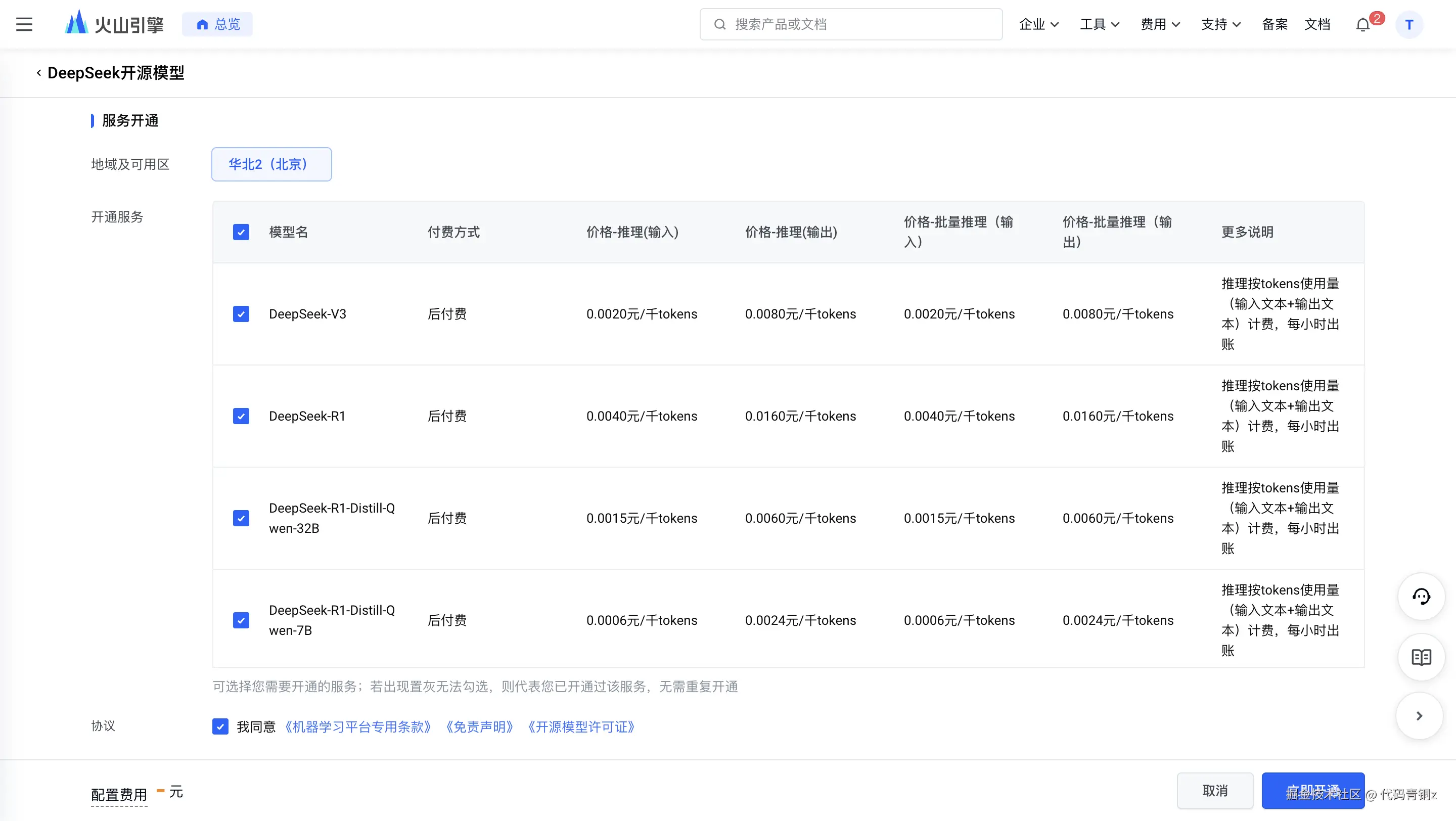Uncheck the DeepSeek-R1 model checkbox
The height and width of the screenshot is (821, 1456).
tap(241, 417)
